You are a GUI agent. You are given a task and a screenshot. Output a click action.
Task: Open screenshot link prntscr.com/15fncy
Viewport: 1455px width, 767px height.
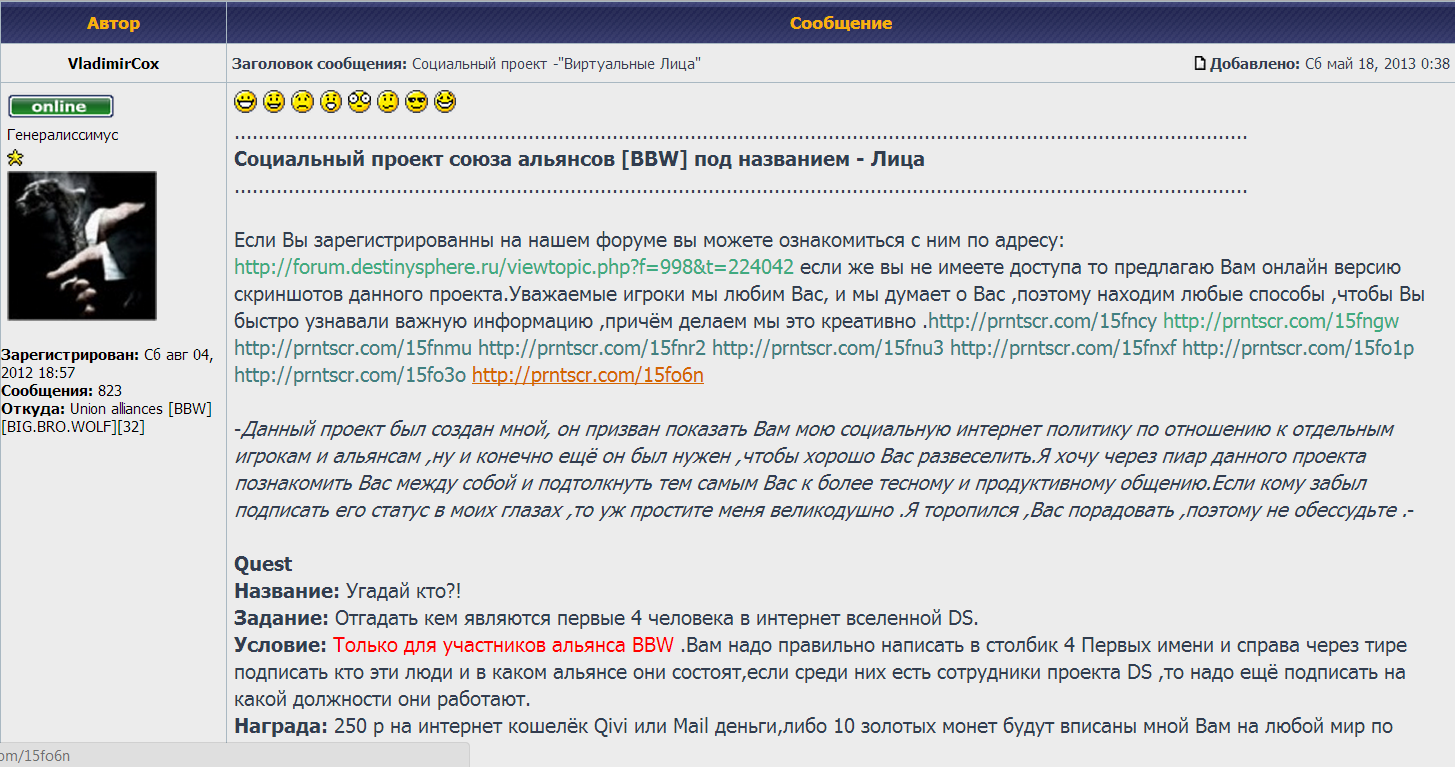pos(1044,321)
